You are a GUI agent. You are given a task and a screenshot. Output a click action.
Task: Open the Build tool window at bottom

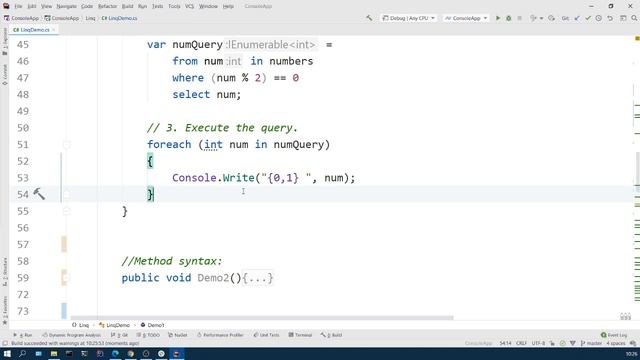click(x=331, y=335)
